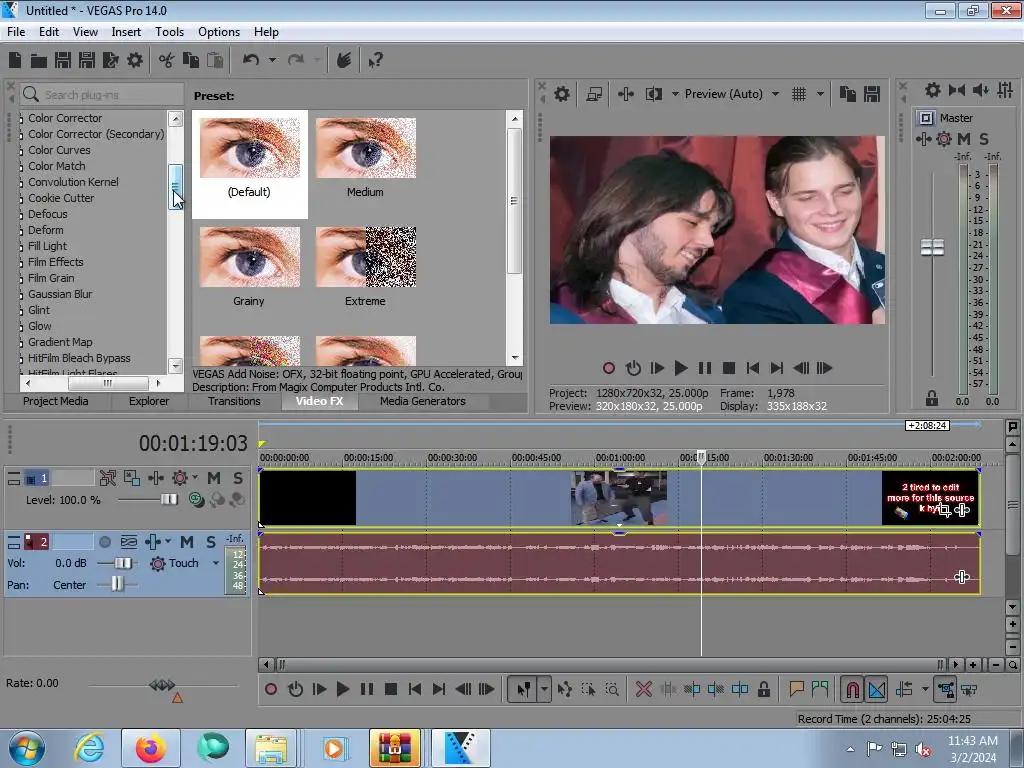Play the preview from cursor
This screenshot has height=768, width=1024.
[680, 368]
